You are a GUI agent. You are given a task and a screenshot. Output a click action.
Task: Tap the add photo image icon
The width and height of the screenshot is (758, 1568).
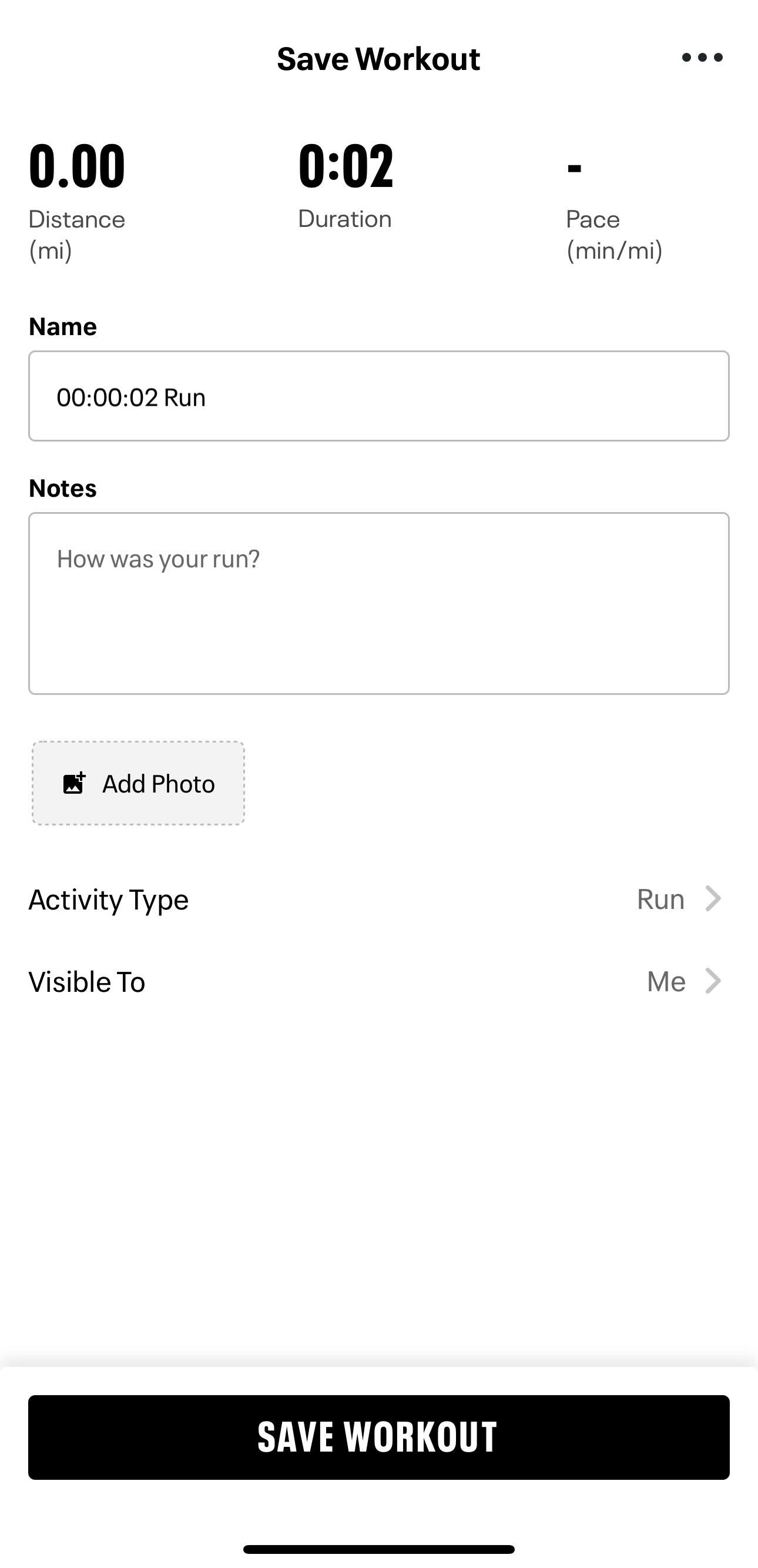pyautogui.click(x=74, y=783)
